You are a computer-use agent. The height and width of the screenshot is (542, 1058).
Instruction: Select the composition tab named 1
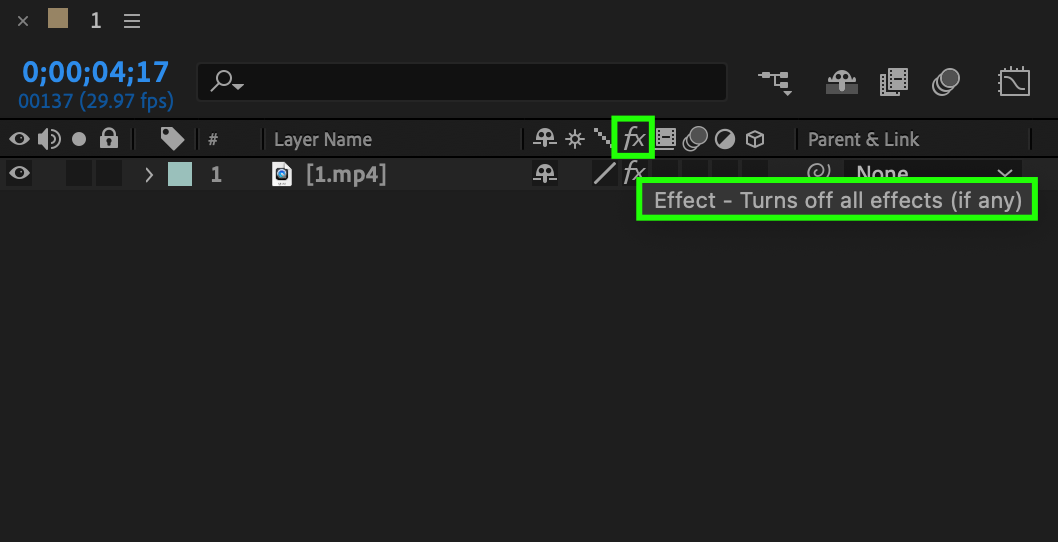coord(96,20)
